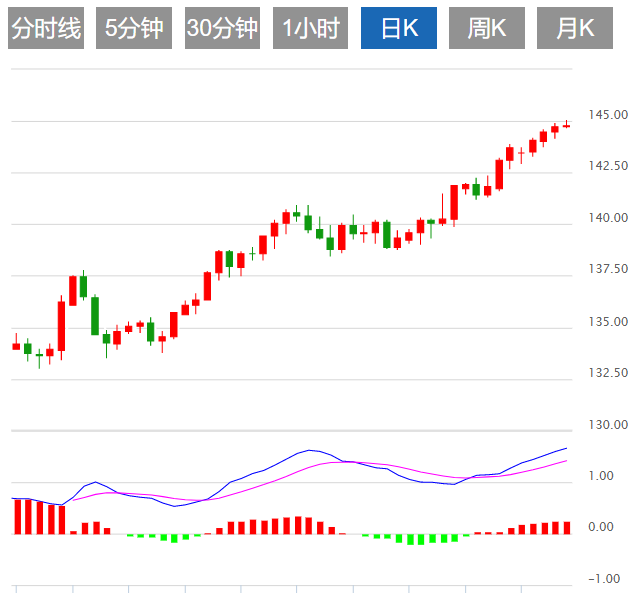Click the rightmost candlestick on the chart
This screenshot has height=593, width=639.
tap(566, 125)
